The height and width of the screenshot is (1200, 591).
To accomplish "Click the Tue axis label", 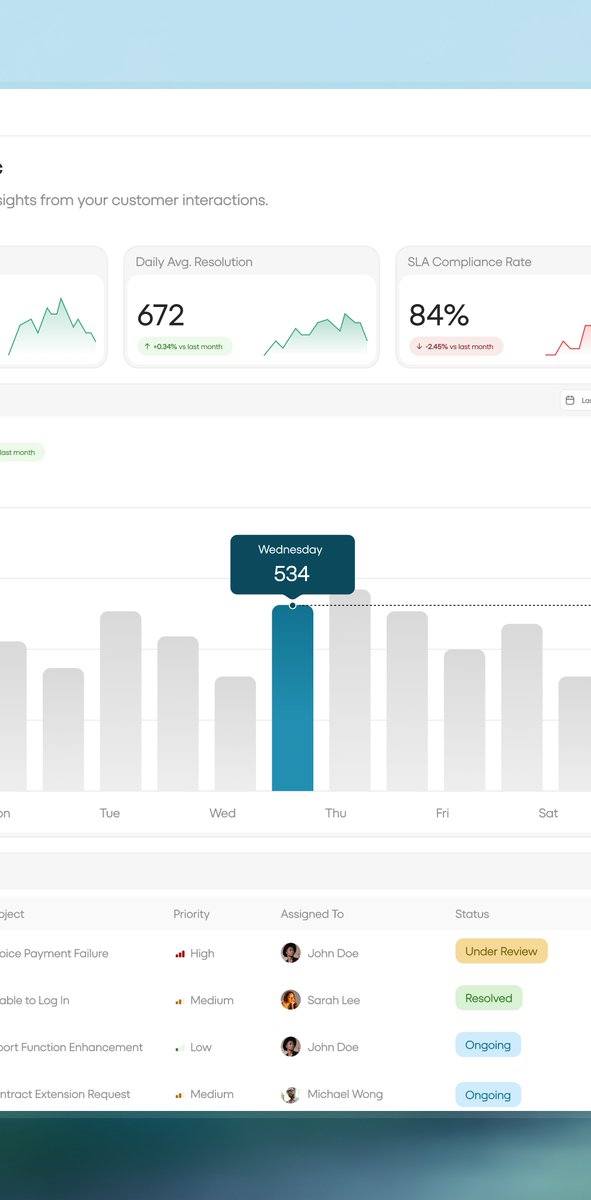I will 110,813.
